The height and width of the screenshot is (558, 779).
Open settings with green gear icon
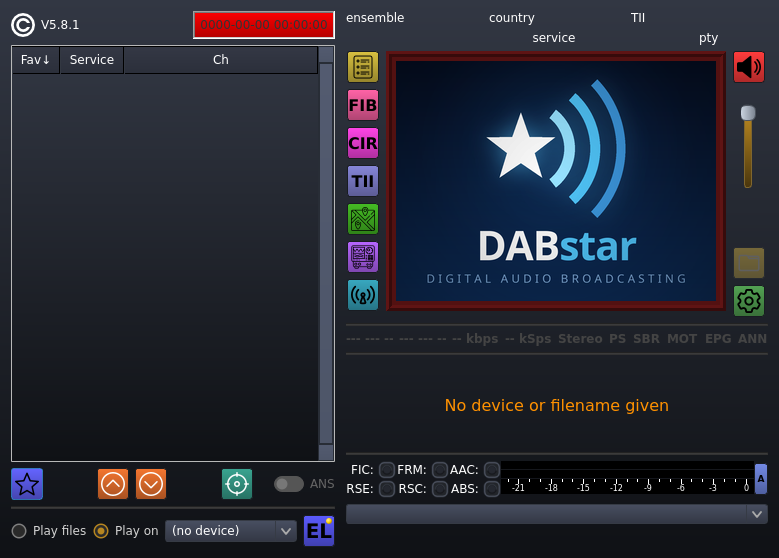click(749, 301)
